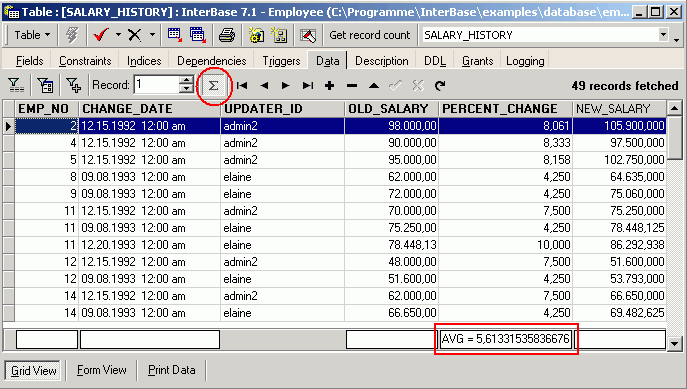
Task: Click the sparkle new table icon
Action: 279,35
